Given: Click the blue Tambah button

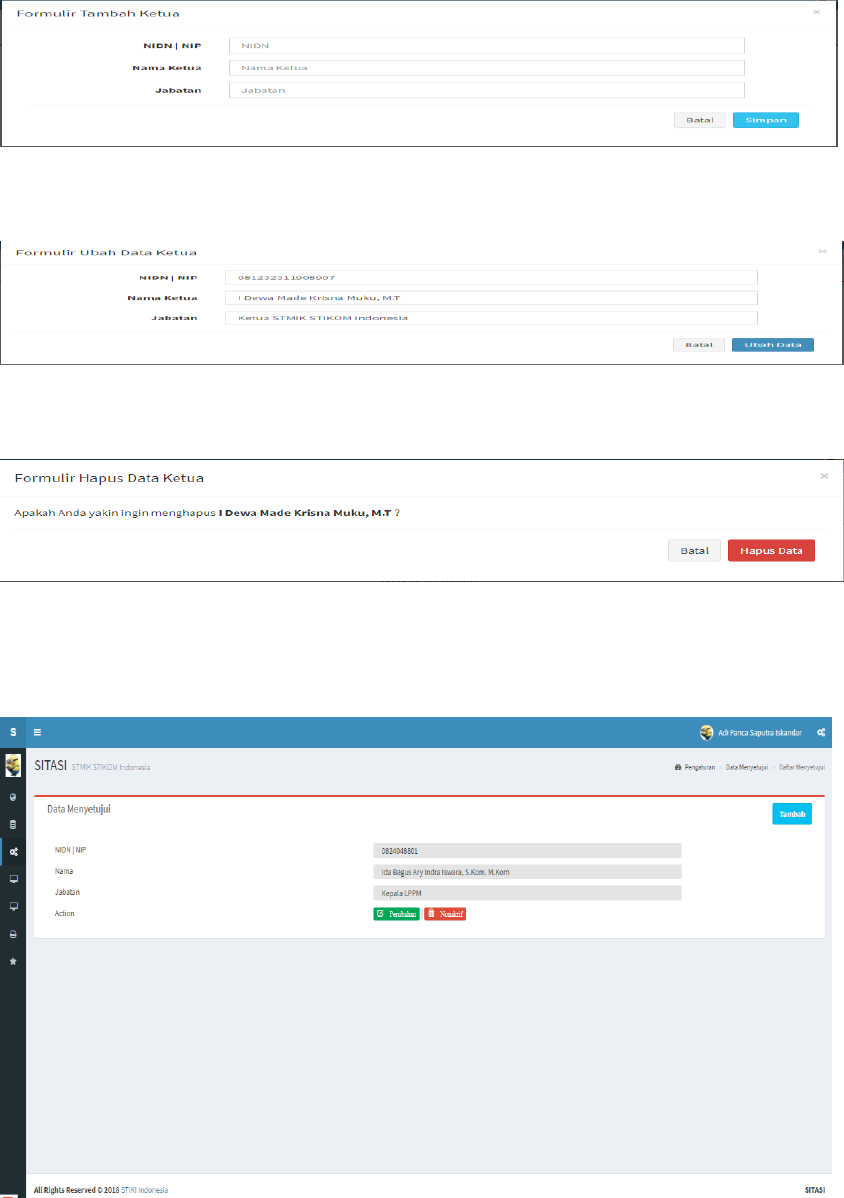Looking at the screenshot, I should click(x=792, y=814).
